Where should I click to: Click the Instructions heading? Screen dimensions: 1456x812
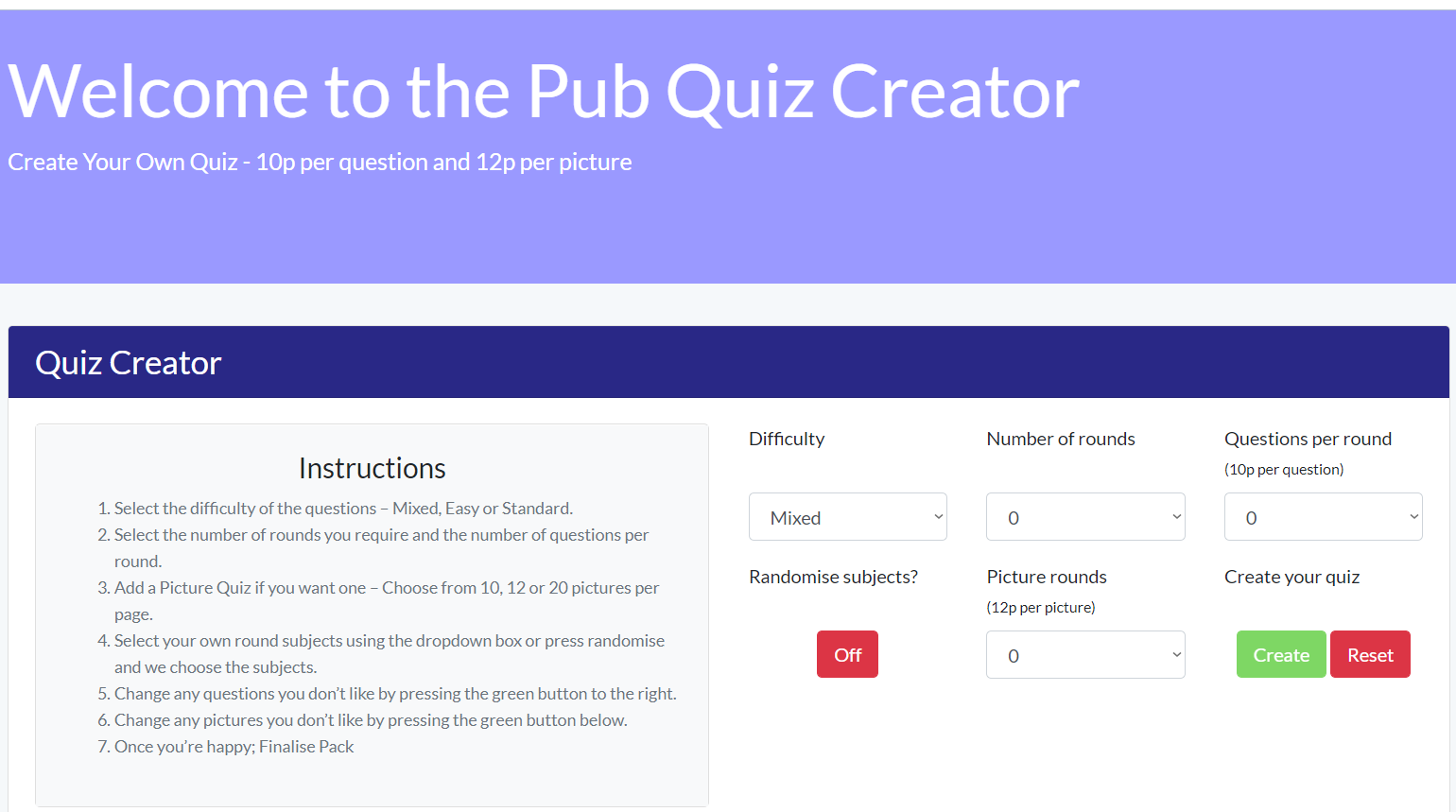[372, 468]
